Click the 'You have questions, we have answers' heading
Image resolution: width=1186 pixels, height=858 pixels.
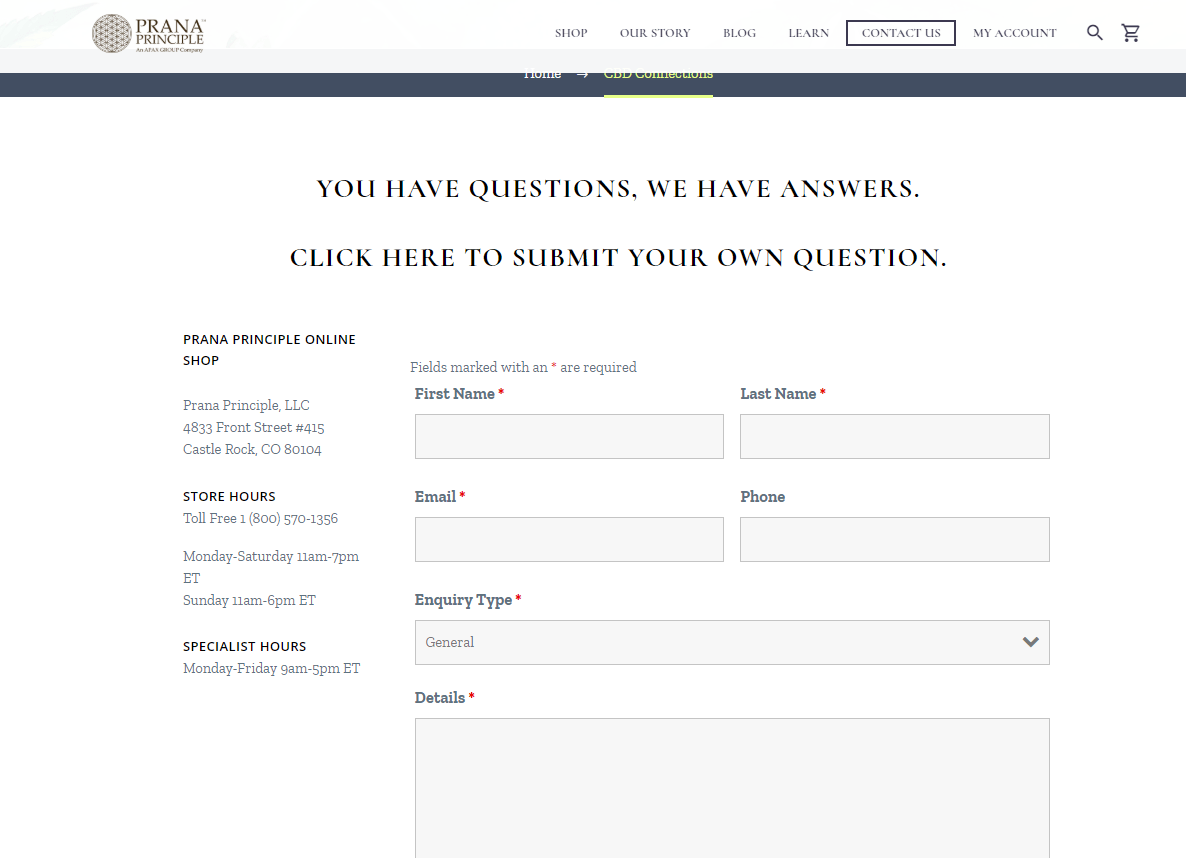pos(618,189)
